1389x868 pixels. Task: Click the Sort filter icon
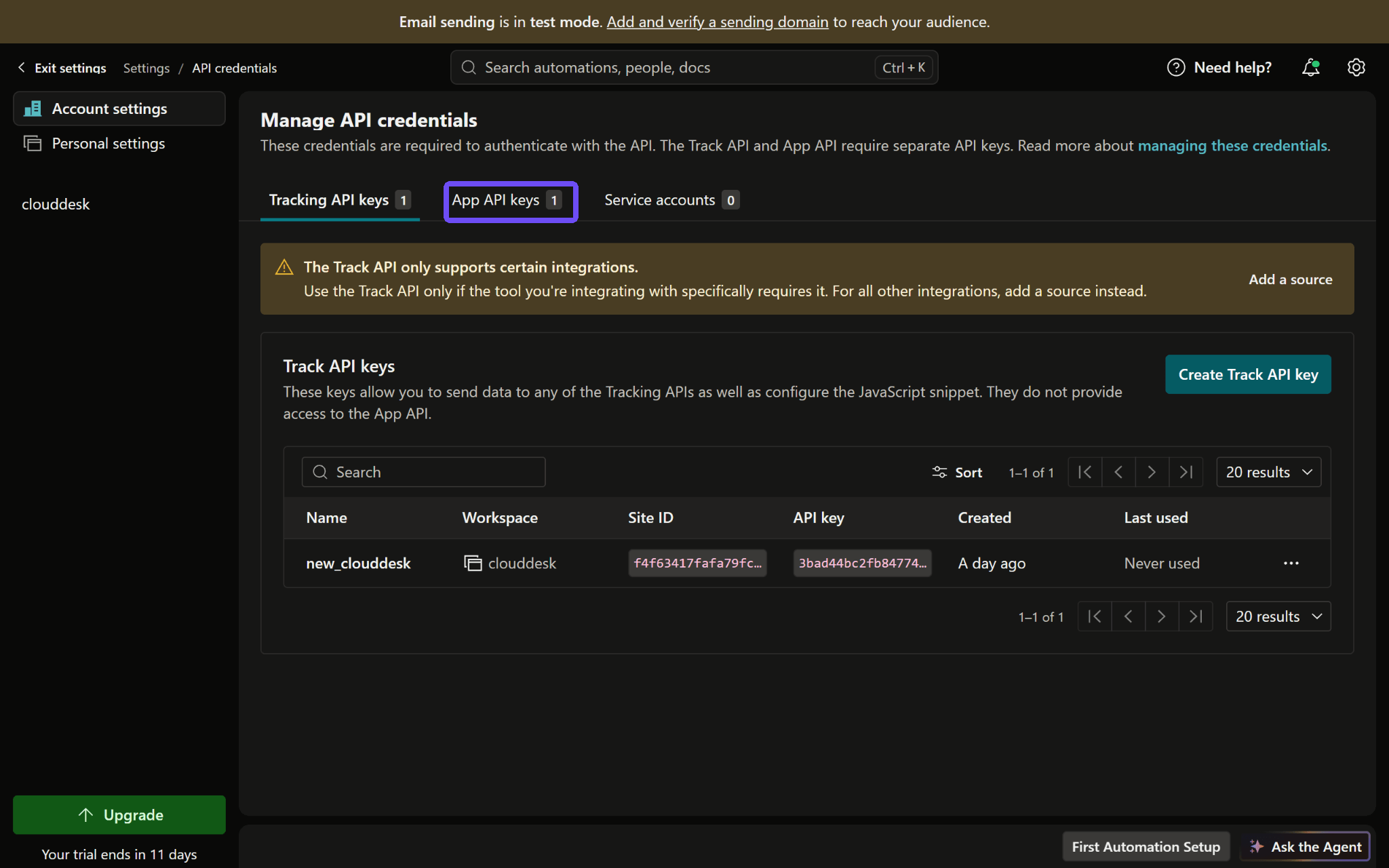pyautogui.click(x=939, y=472)
